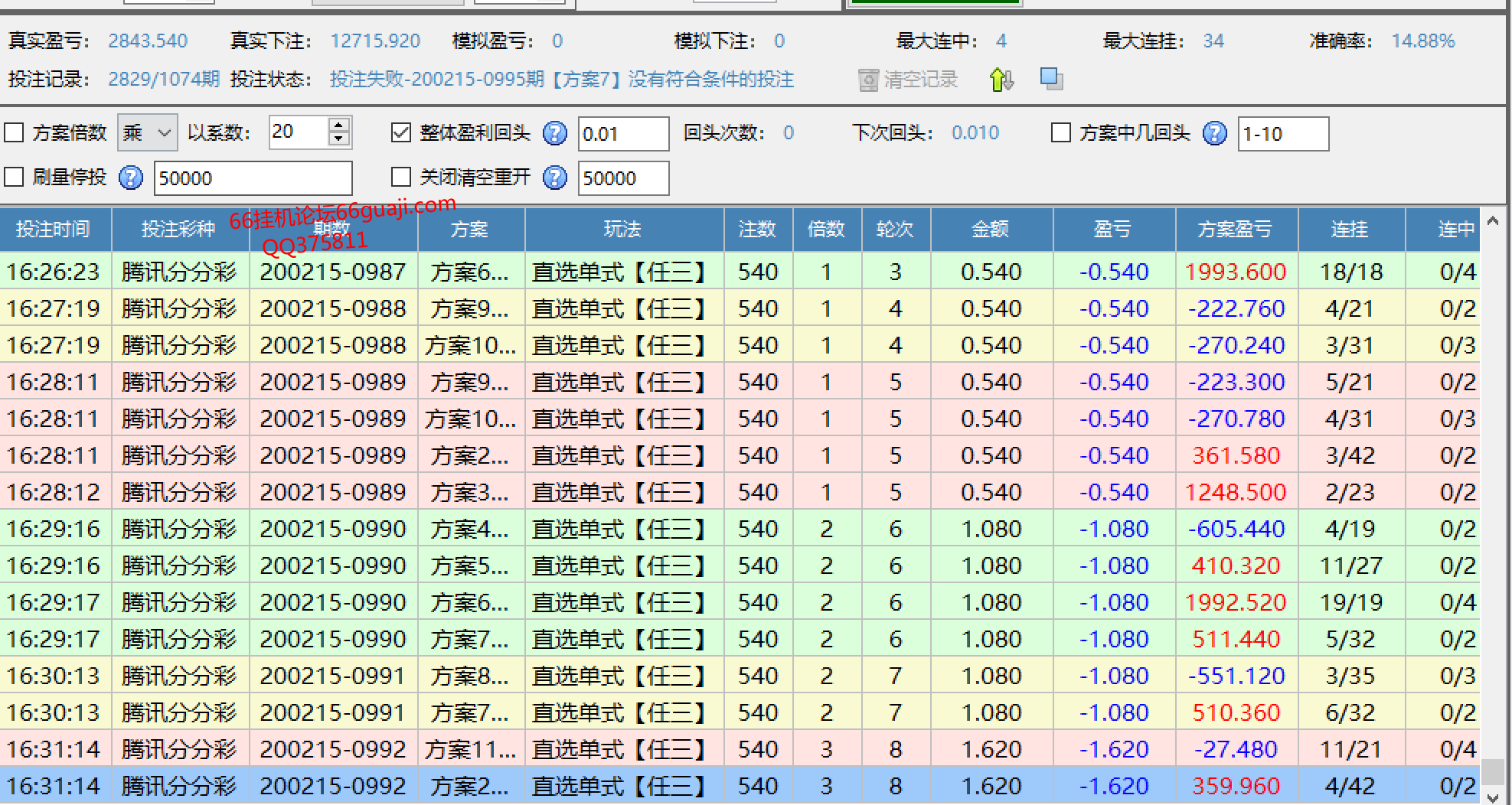Click the 真实盈亏 value 2843.540
Viewport: 1512px width, 805px height.
tap(148, 41)
